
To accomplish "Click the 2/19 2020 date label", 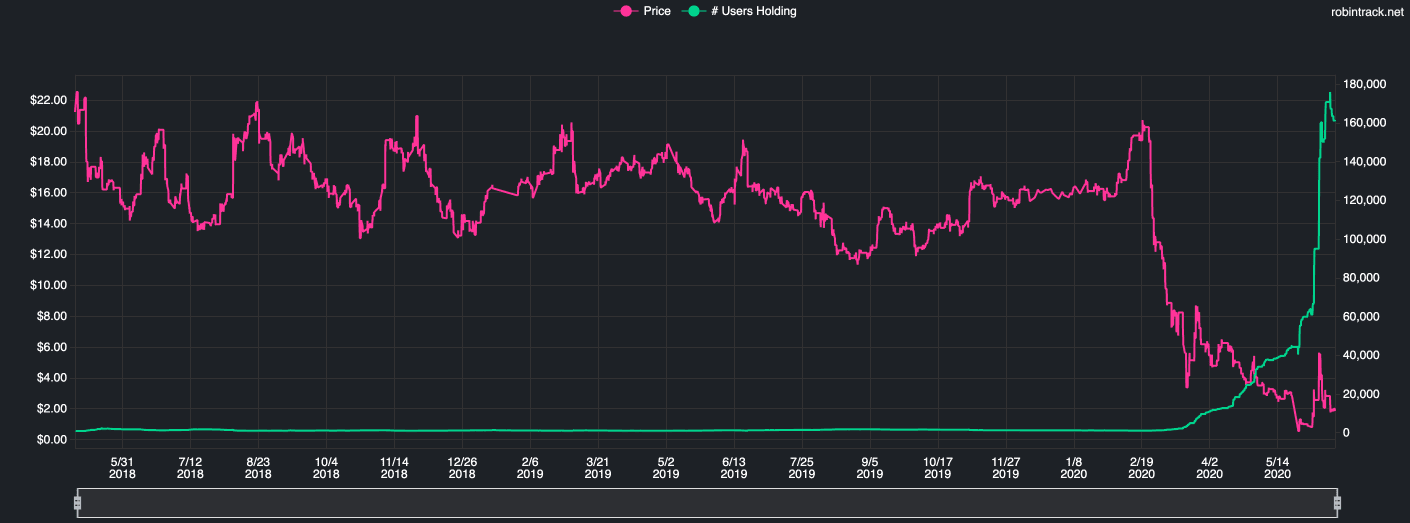I will (1142, 468).
